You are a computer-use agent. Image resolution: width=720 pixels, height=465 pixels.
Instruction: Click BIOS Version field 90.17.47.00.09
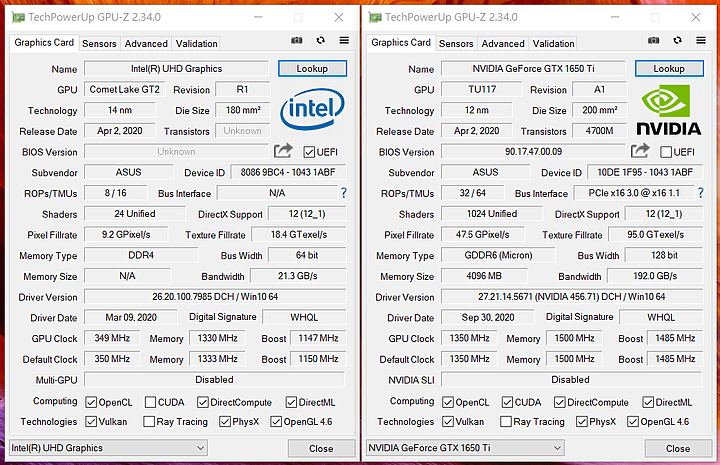[533, 151]
